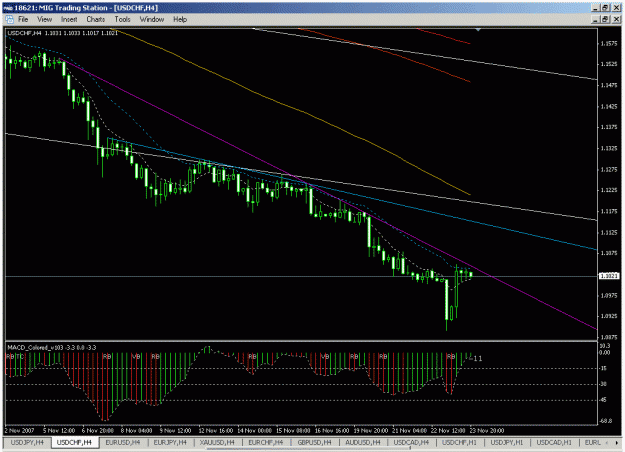Switch to the EURUSD,H4 chart tab

123,442
